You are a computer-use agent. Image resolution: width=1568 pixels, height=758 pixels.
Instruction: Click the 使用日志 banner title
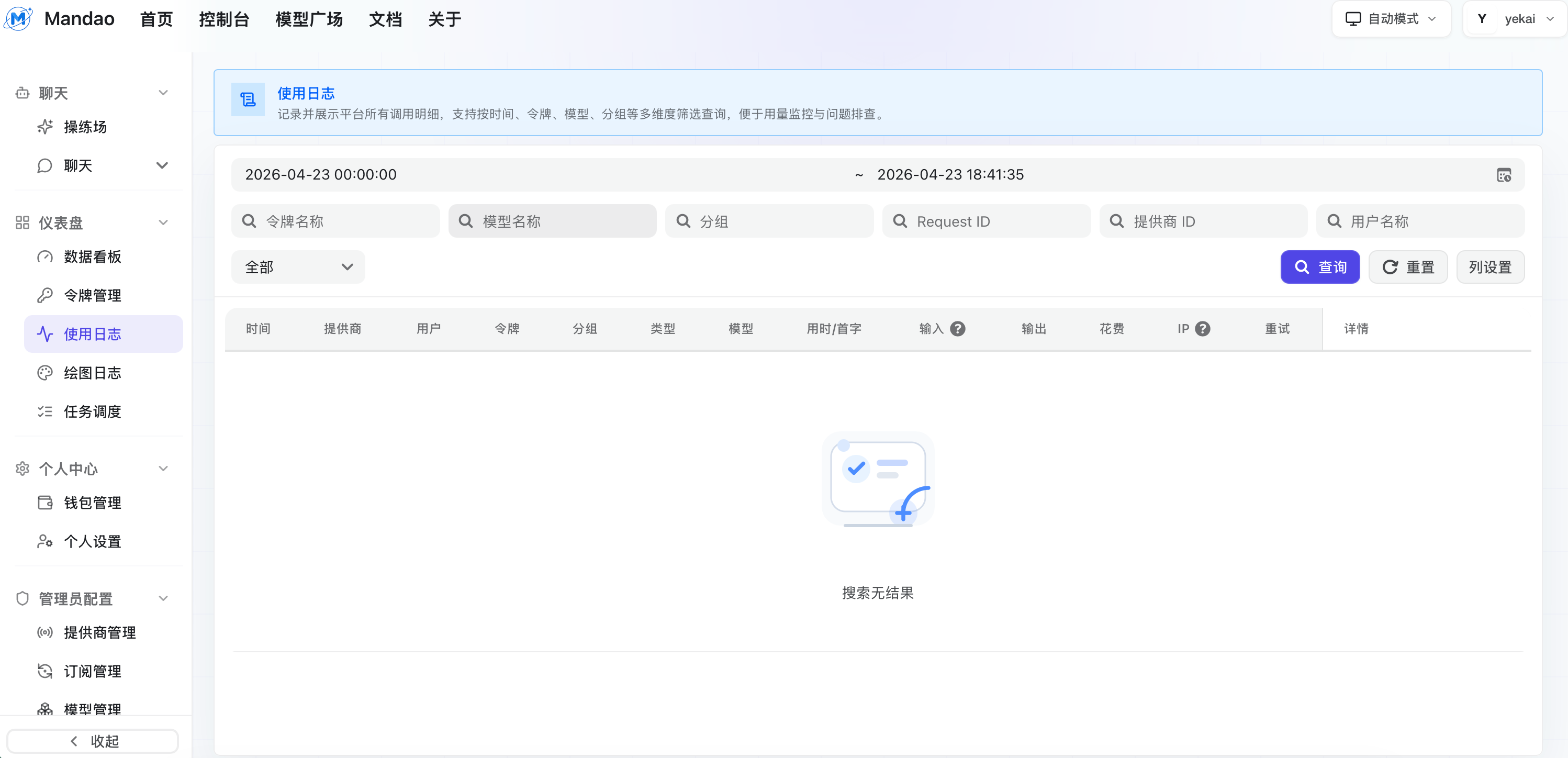tap(306, 93)
